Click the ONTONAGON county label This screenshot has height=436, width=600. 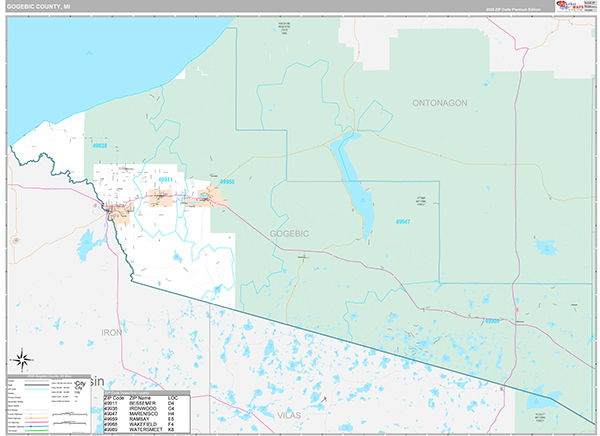coord(440,103)
